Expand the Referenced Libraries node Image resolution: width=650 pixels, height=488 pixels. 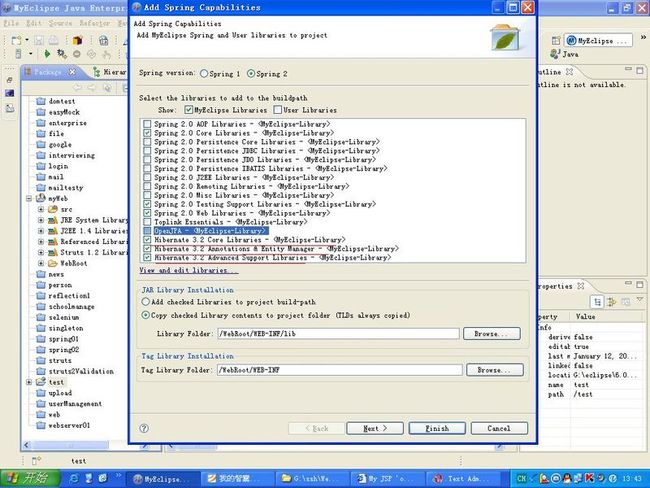tap(41, 242)
